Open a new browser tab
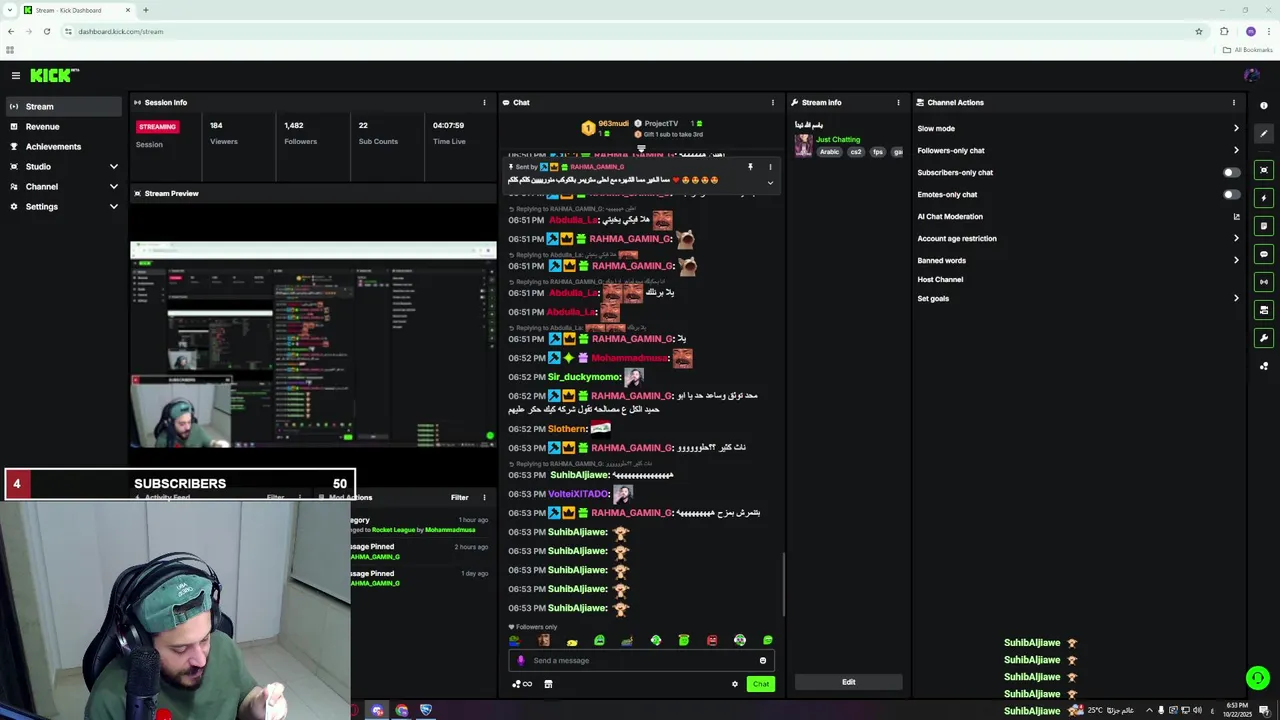1280x720 pixels. 145,10
